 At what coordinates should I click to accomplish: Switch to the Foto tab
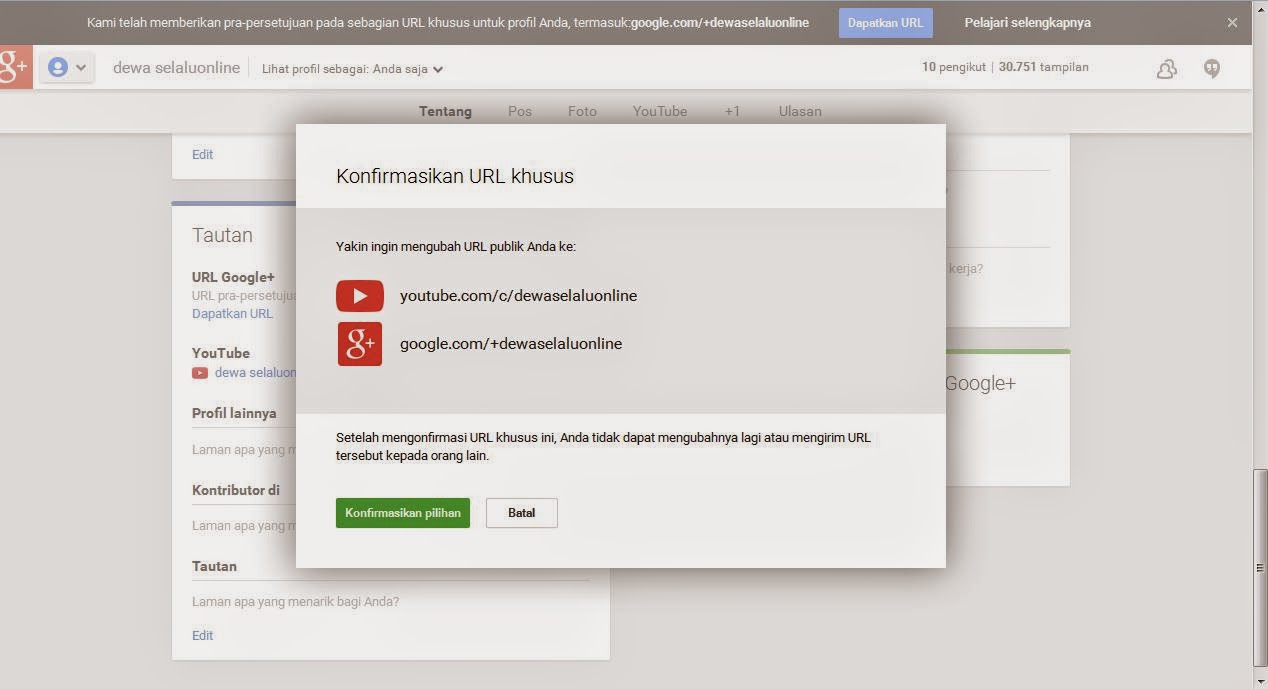pos(582,111)
